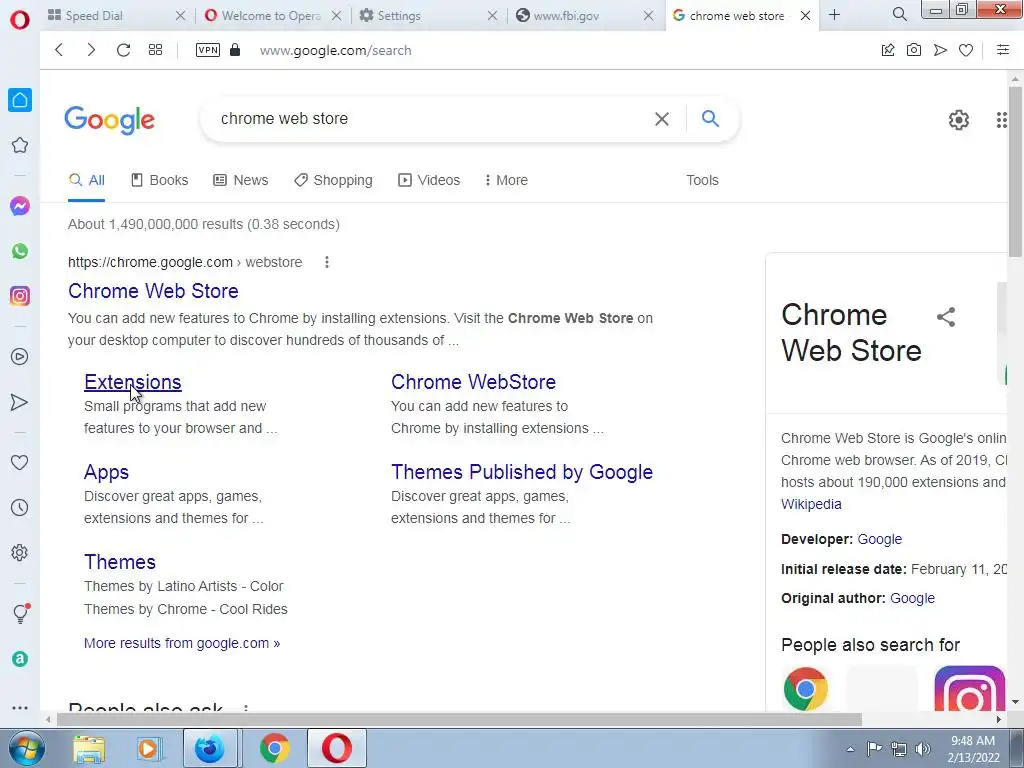1024x768 pixels.
Task: Open the Speed Dial grid button in toolbar
Action: tap(155, 50)
